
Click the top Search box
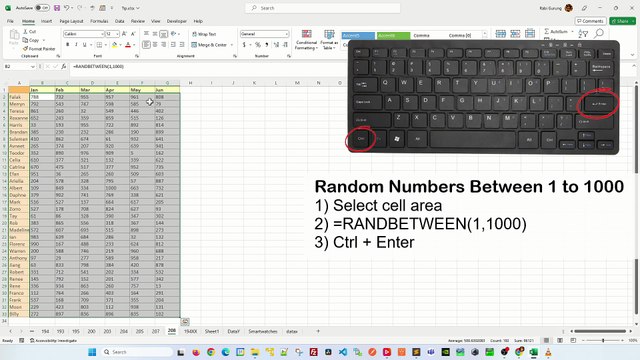[322, 8]
